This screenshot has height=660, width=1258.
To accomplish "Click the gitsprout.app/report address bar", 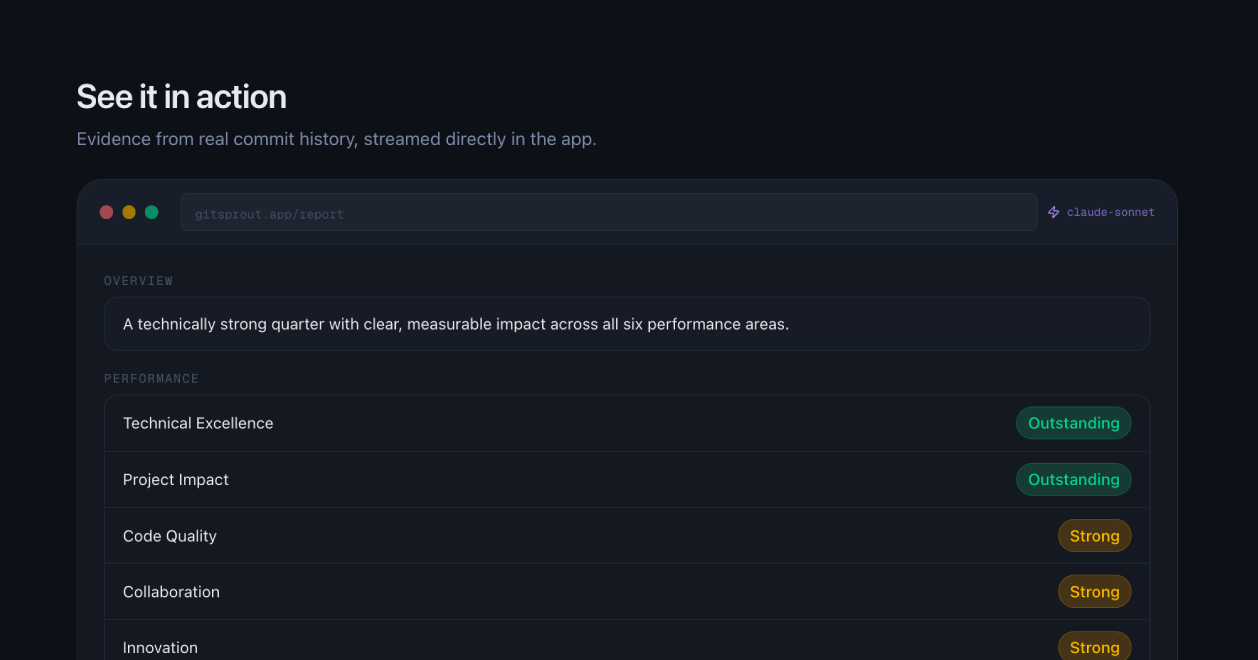I will click(x=609, y=212).
